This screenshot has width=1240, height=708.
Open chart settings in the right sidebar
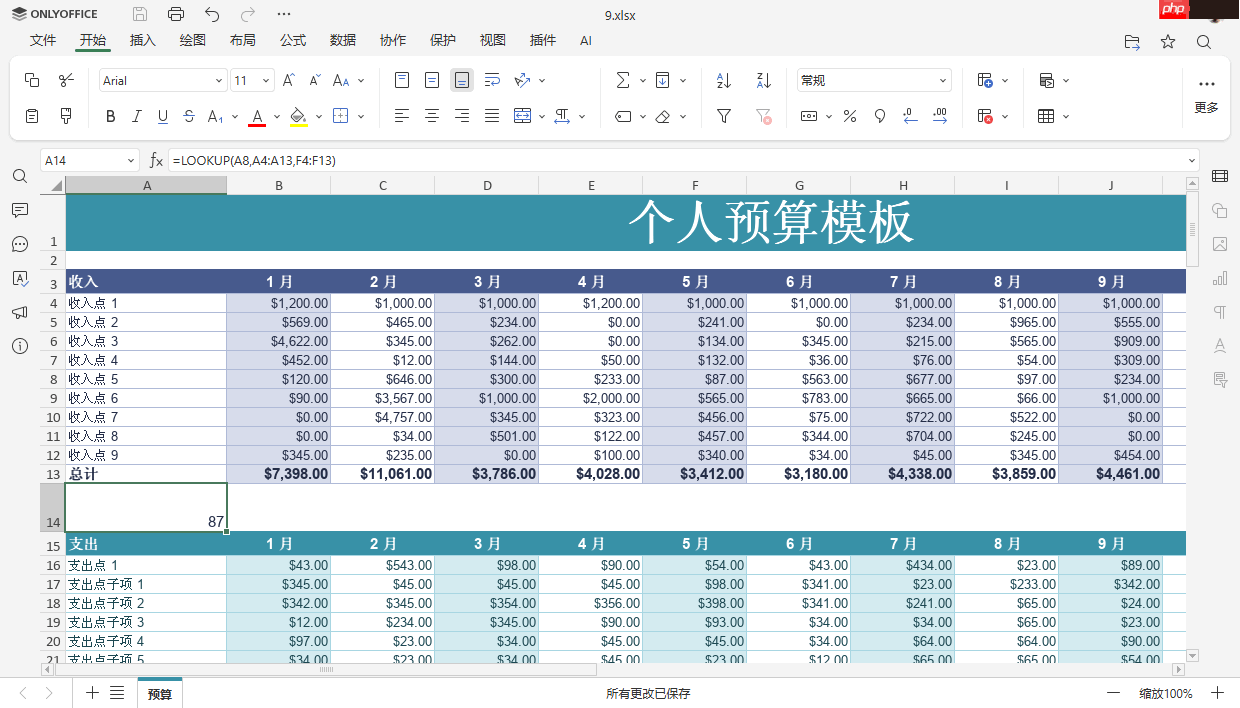click(x=1219, y=278)
